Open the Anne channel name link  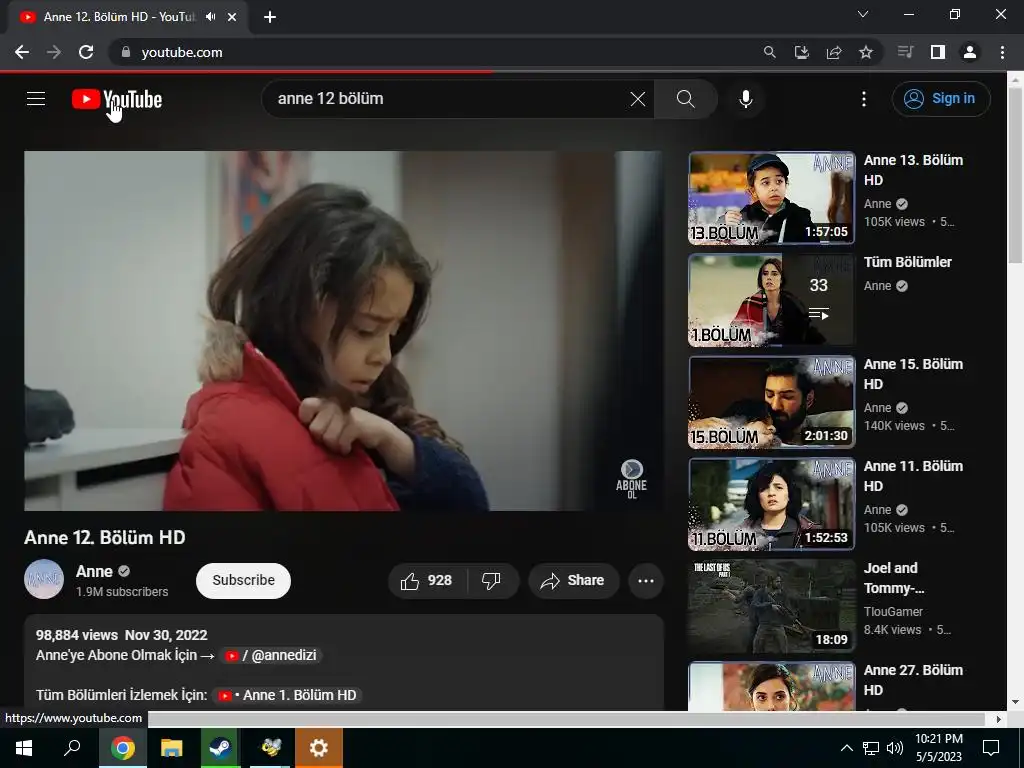(95, 571)
